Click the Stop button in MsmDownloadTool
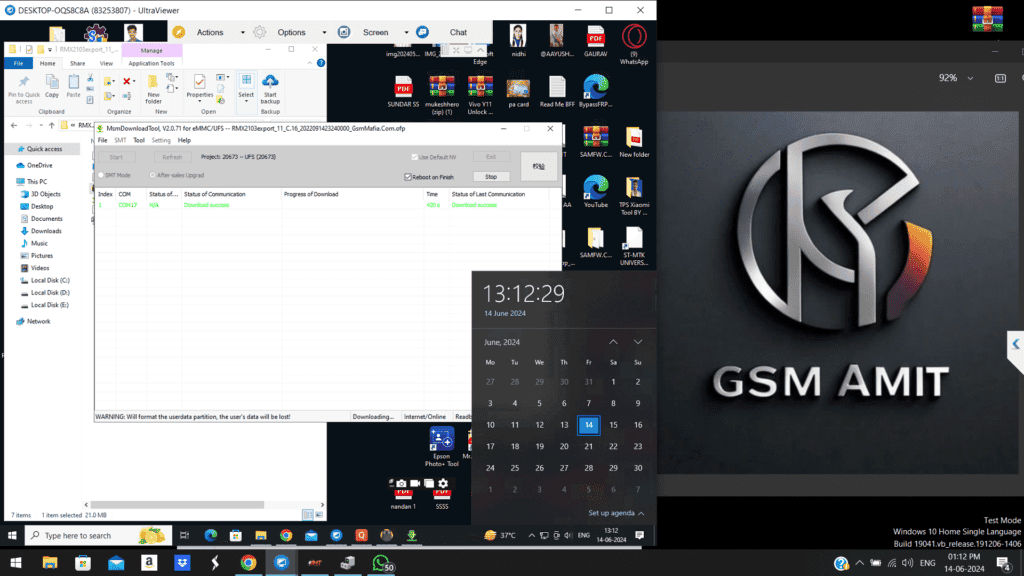The width and height of the screenshot is (1024, 576). click(491, 176)
